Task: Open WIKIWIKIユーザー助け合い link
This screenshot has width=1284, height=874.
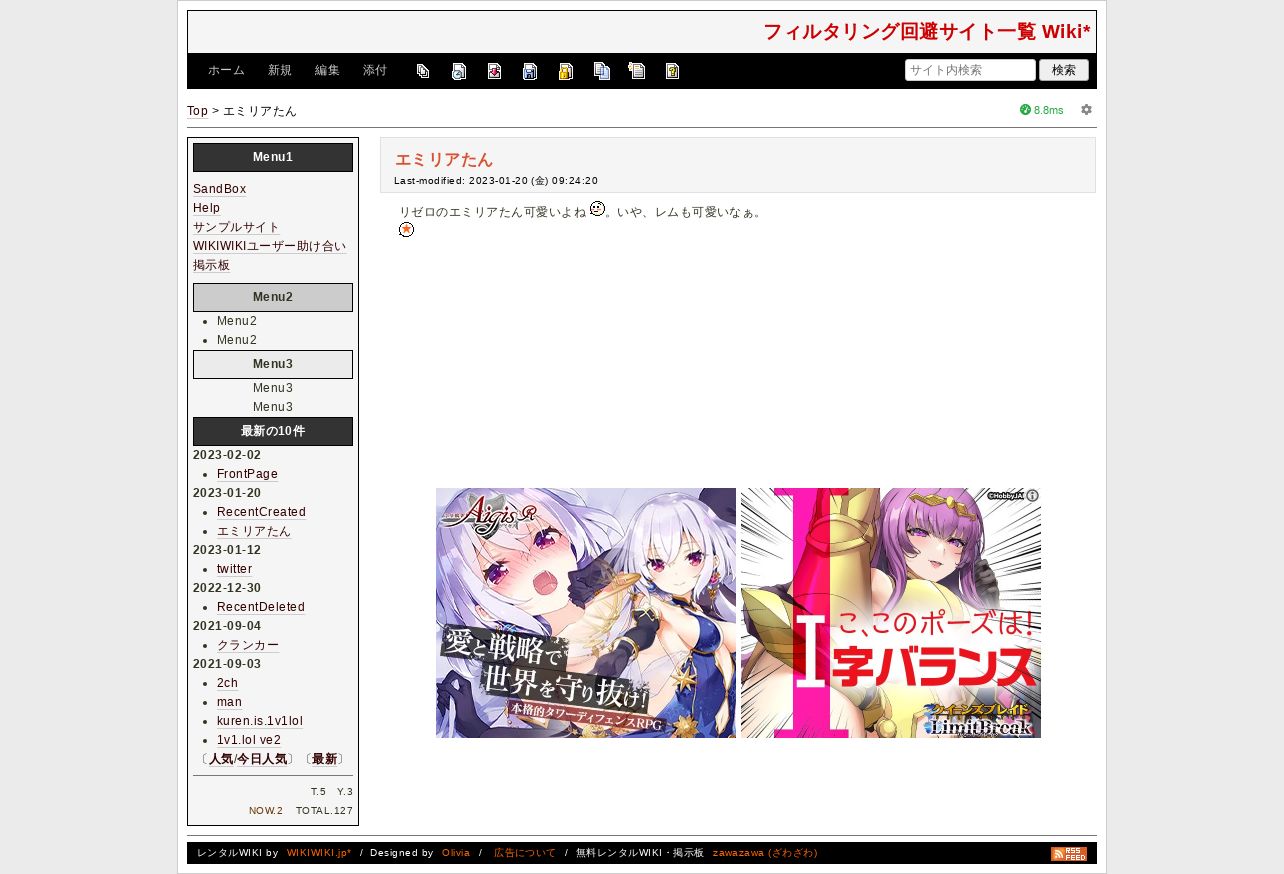Action: [x=270, y=246]
